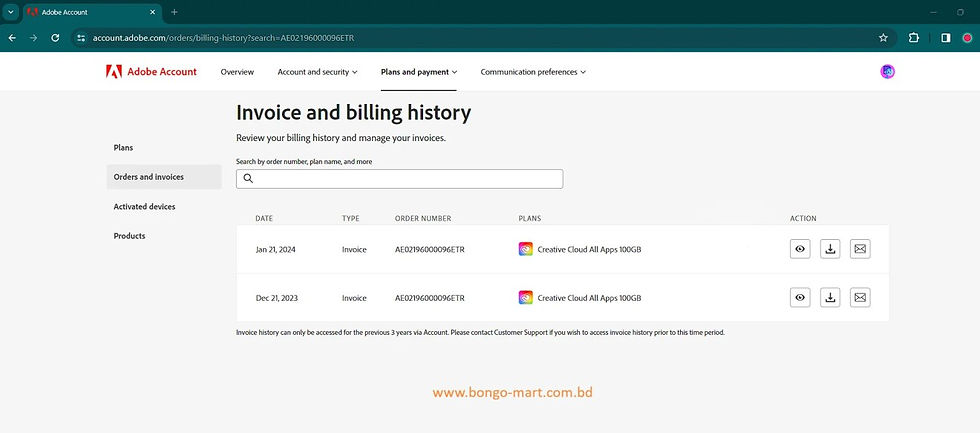Screen dimensions: 980x433
Task: Click Invoice type in Dec 21, 2023 row
Action: [354, 298]
